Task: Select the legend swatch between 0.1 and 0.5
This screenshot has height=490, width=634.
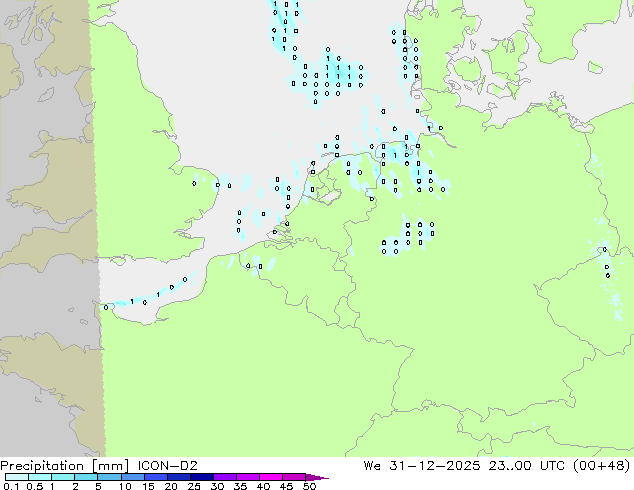Action: click(x=17, y=477)
